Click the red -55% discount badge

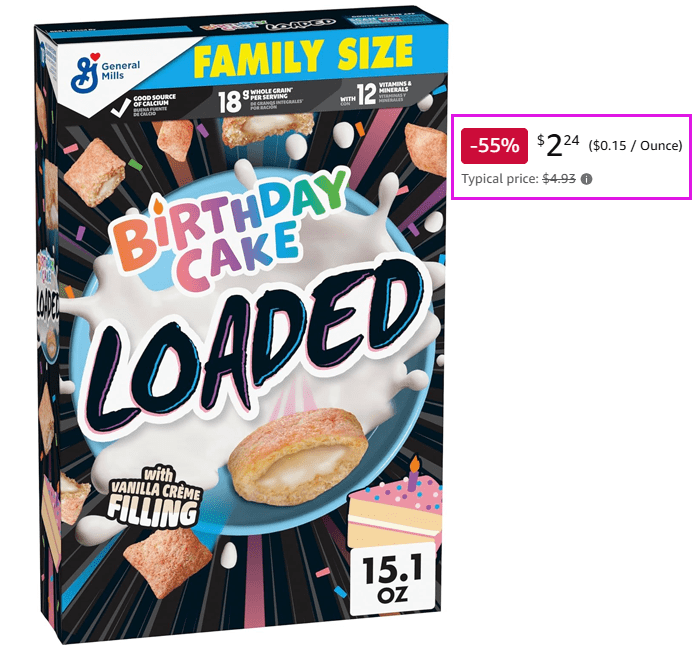494,146
